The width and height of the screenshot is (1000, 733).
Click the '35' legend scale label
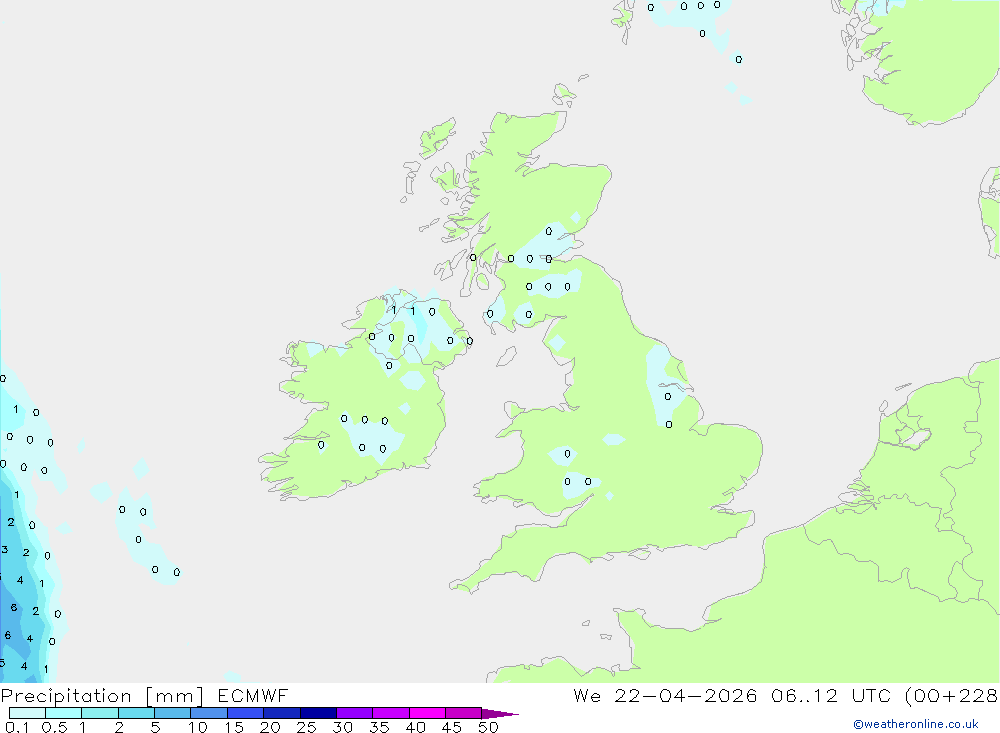379,727
